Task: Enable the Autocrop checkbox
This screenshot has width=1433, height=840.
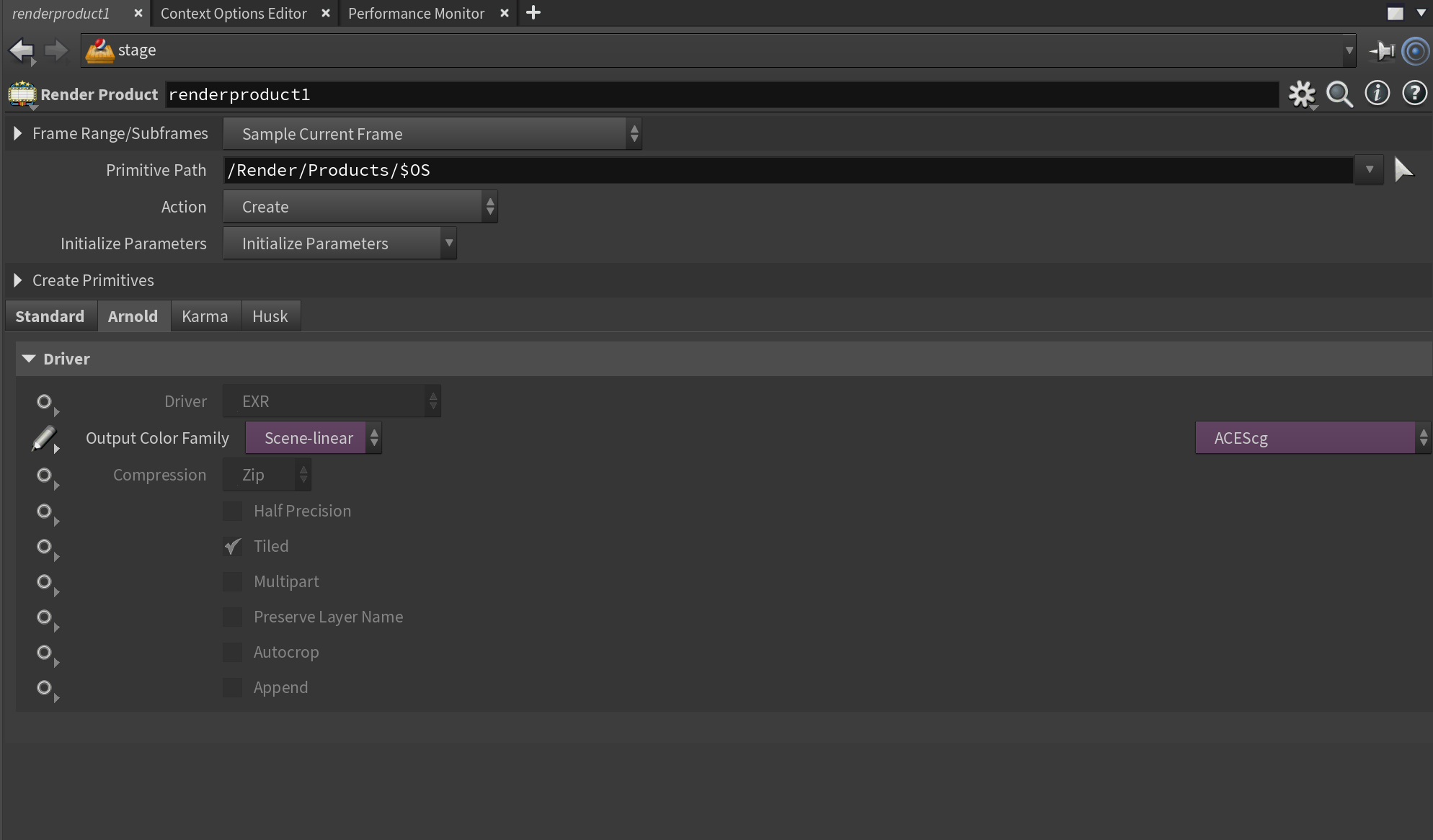Action: [x=232, y=653]
